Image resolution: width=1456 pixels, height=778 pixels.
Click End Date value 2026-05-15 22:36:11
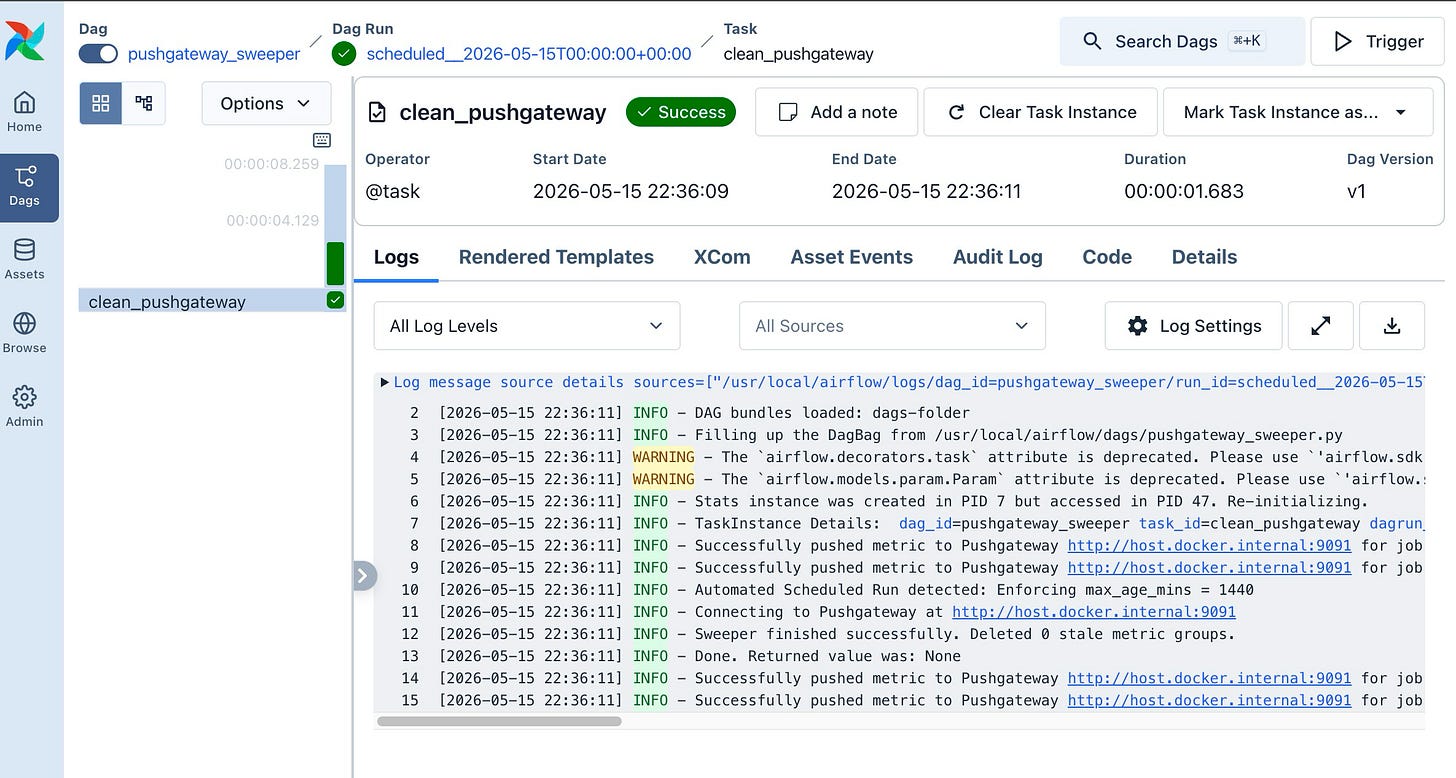(x=927, y=191)
